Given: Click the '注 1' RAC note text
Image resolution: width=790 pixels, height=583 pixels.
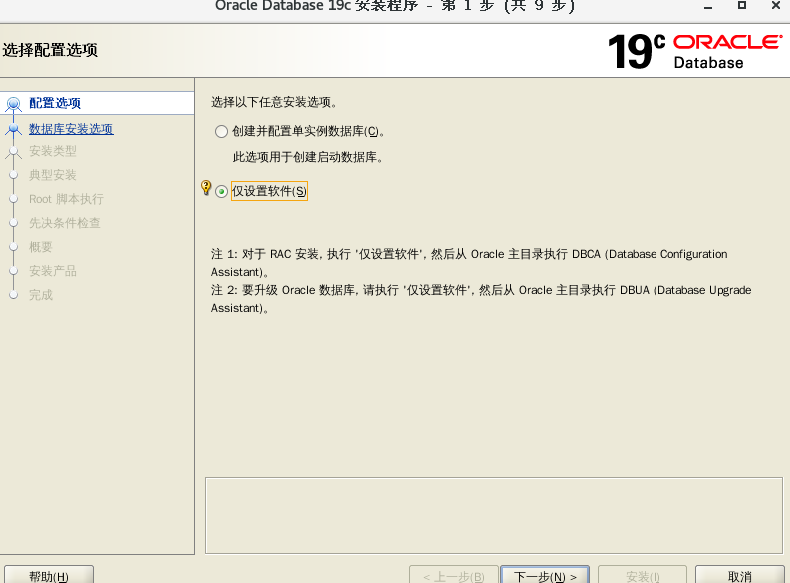Looking at the screenshot, I should click(x=469, y=263).
